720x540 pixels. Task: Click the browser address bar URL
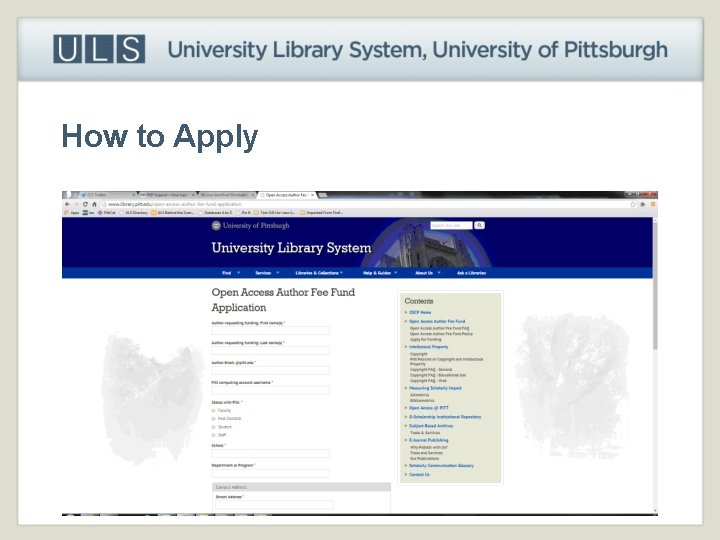(174, 204)
